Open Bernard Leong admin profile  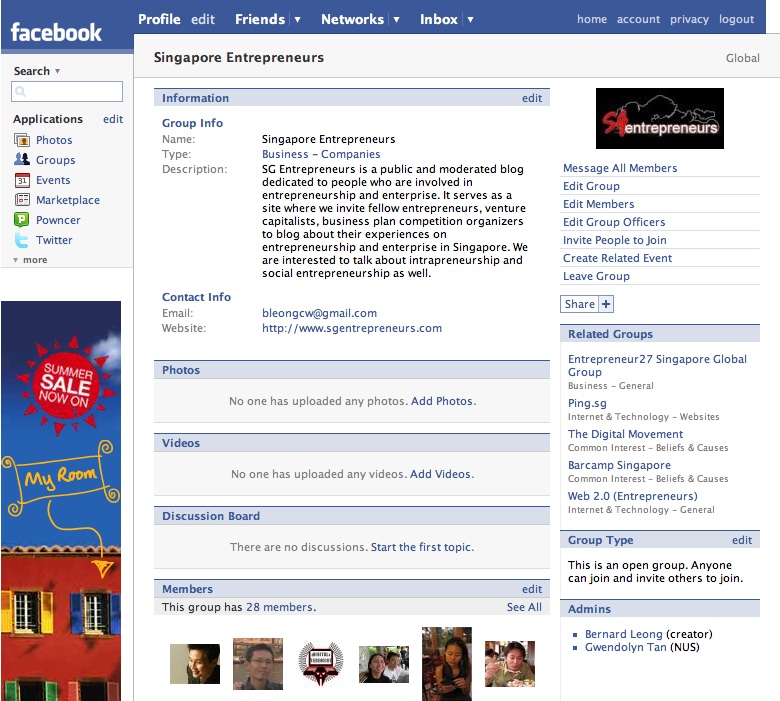[624, 634]
